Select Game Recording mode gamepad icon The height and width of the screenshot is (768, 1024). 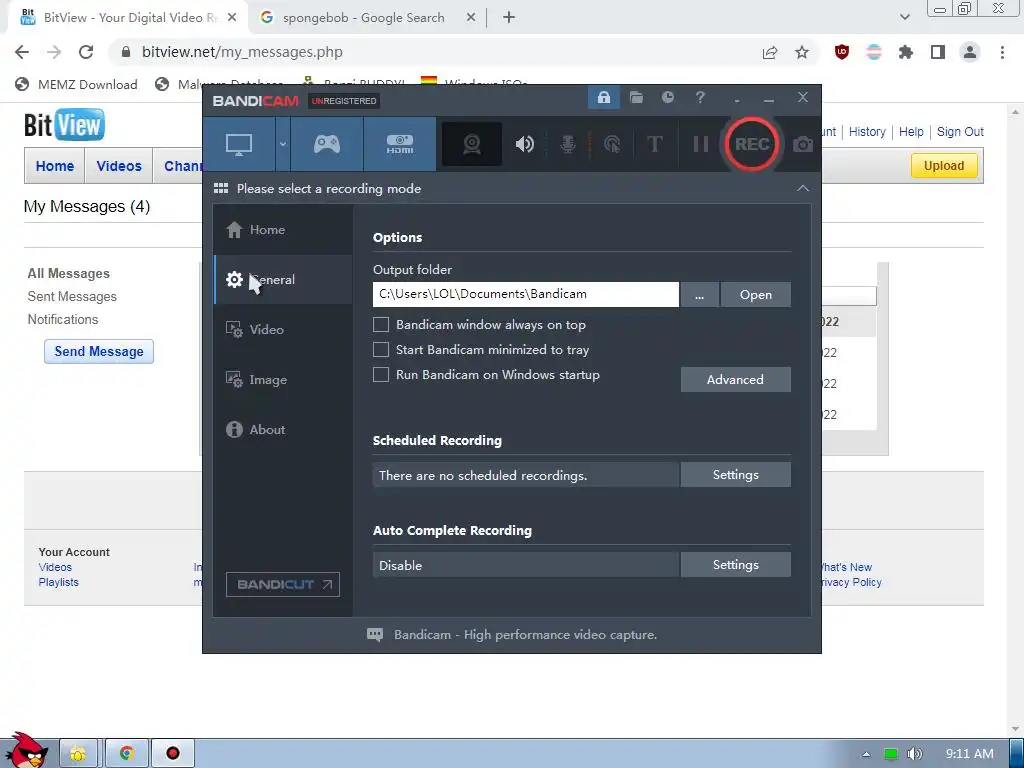point(327,144)
